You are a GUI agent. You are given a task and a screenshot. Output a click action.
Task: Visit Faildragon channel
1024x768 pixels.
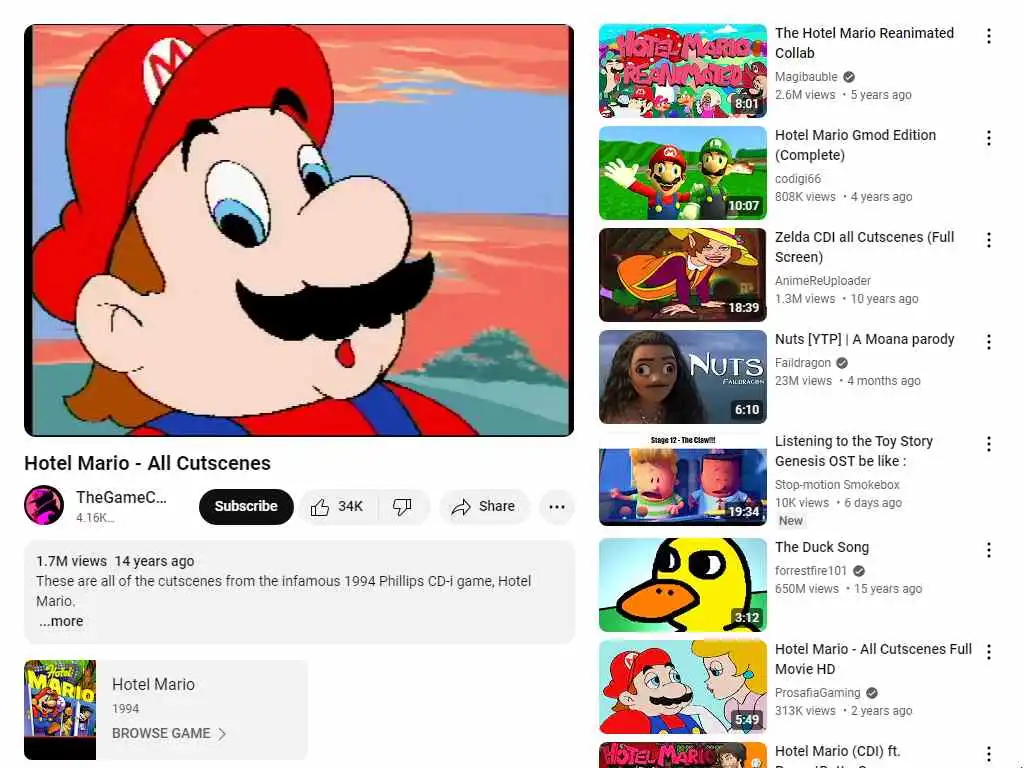[803, 362]
